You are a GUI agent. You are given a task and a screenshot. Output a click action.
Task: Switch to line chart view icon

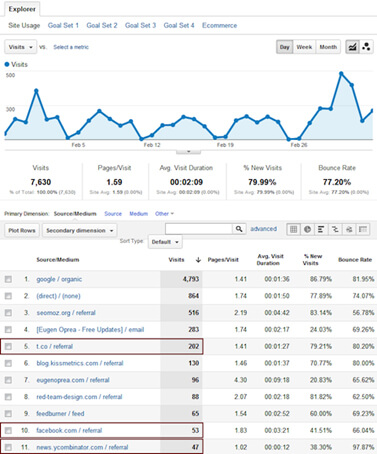tap(352, 47)
